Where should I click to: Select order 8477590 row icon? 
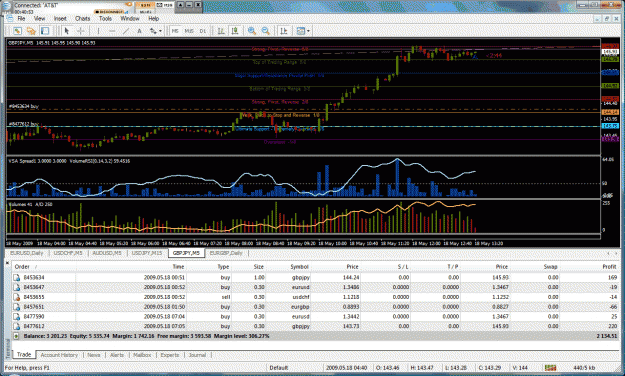point(17,317)
